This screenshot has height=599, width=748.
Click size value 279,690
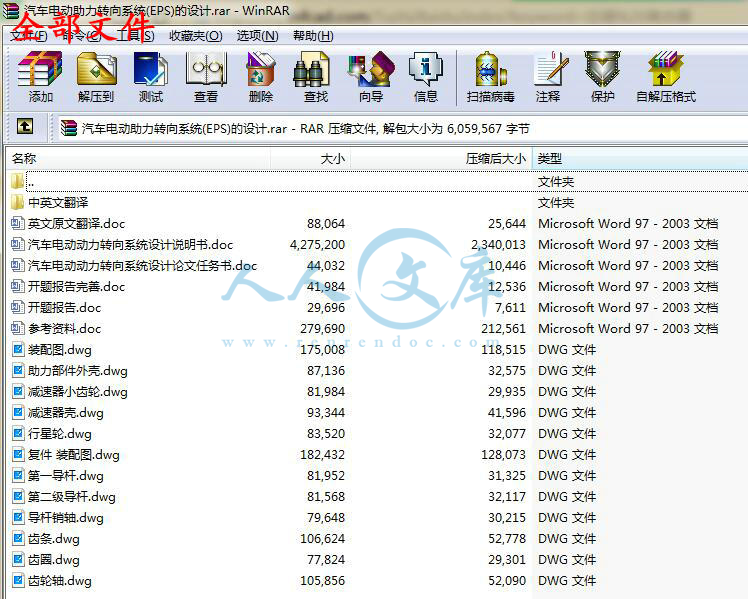pos(322,329)
